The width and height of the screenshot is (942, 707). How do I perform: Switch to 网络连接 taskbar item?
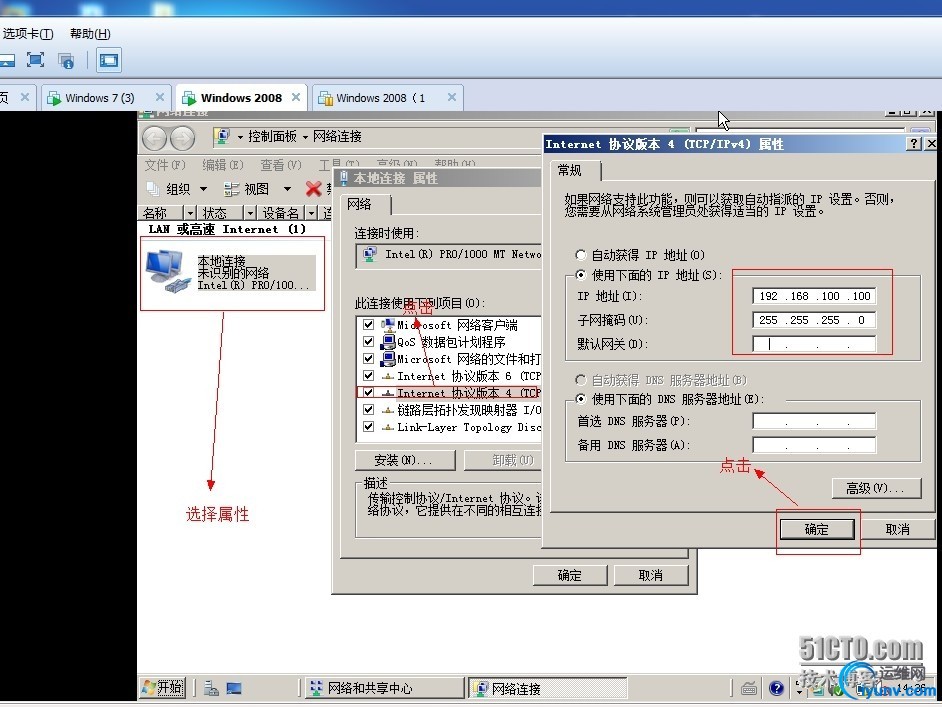pyautogui.click(x=547, y=688)
